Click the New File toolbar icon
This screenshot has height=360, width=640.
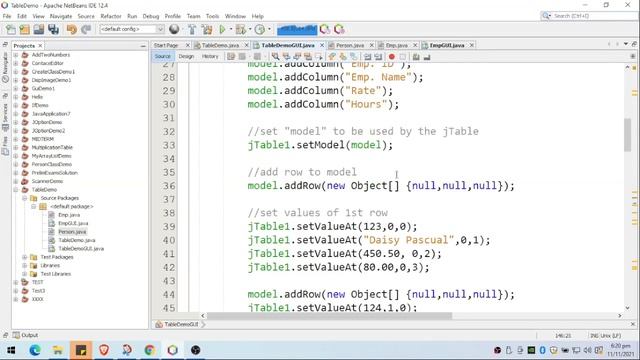coord(11,29)
